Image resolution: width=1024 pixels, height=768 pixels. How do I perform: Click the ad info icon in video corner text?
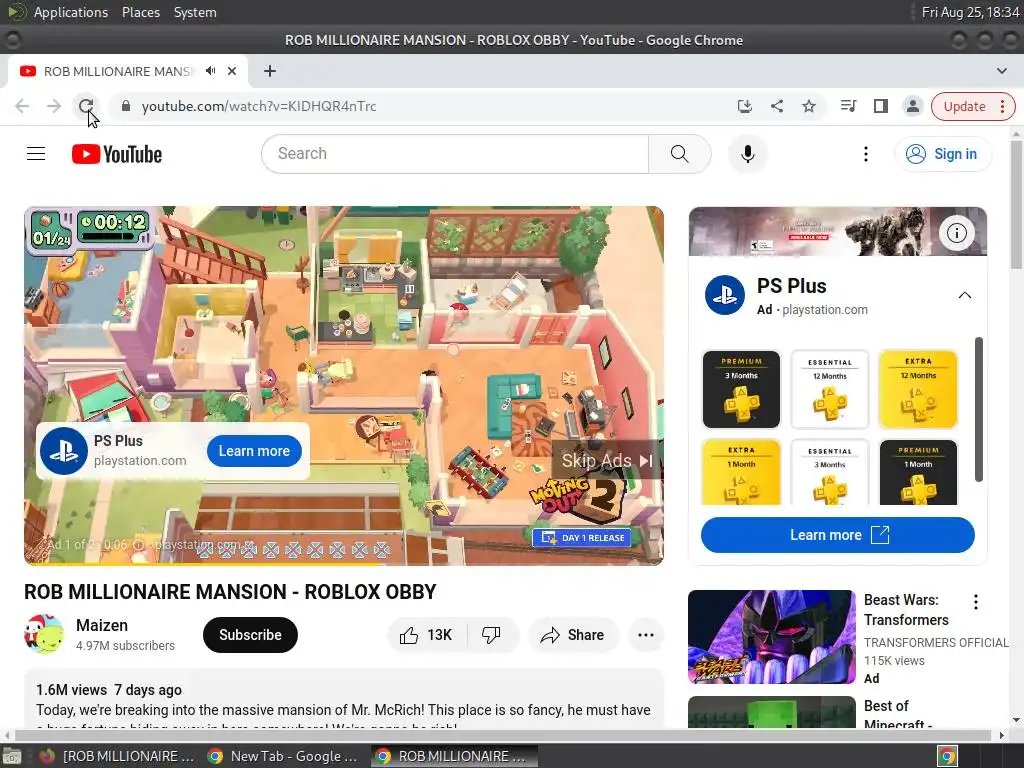point(138,545)
